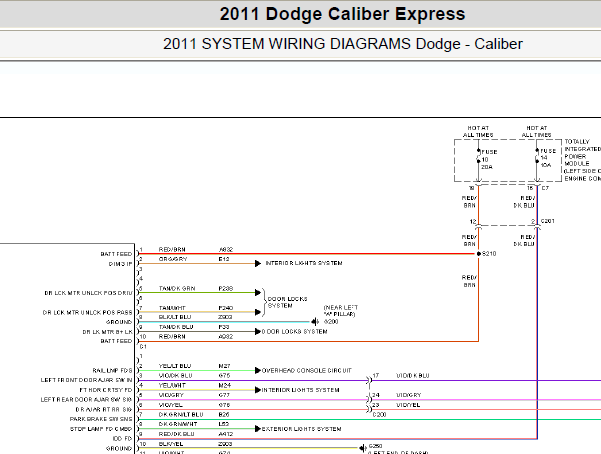
Task: Click circuit code "P33"
Action: pyautogui.click(x=224, y=327)
